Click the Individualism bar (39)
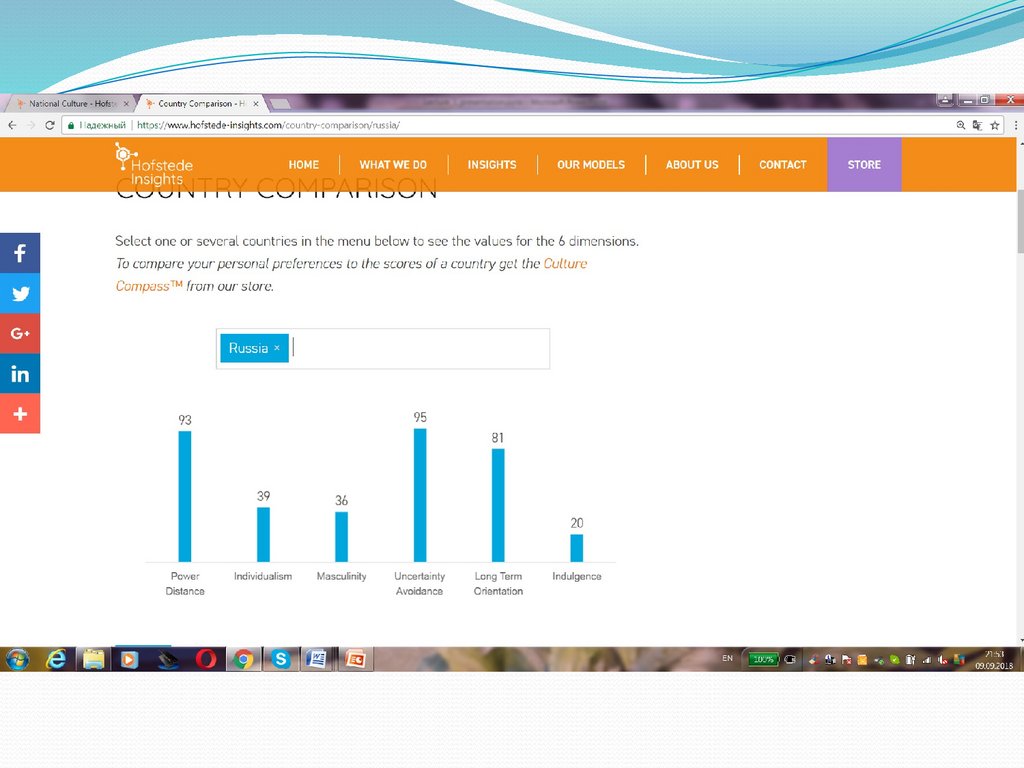This screenshot has width=1024, height=768. (263, 534)
